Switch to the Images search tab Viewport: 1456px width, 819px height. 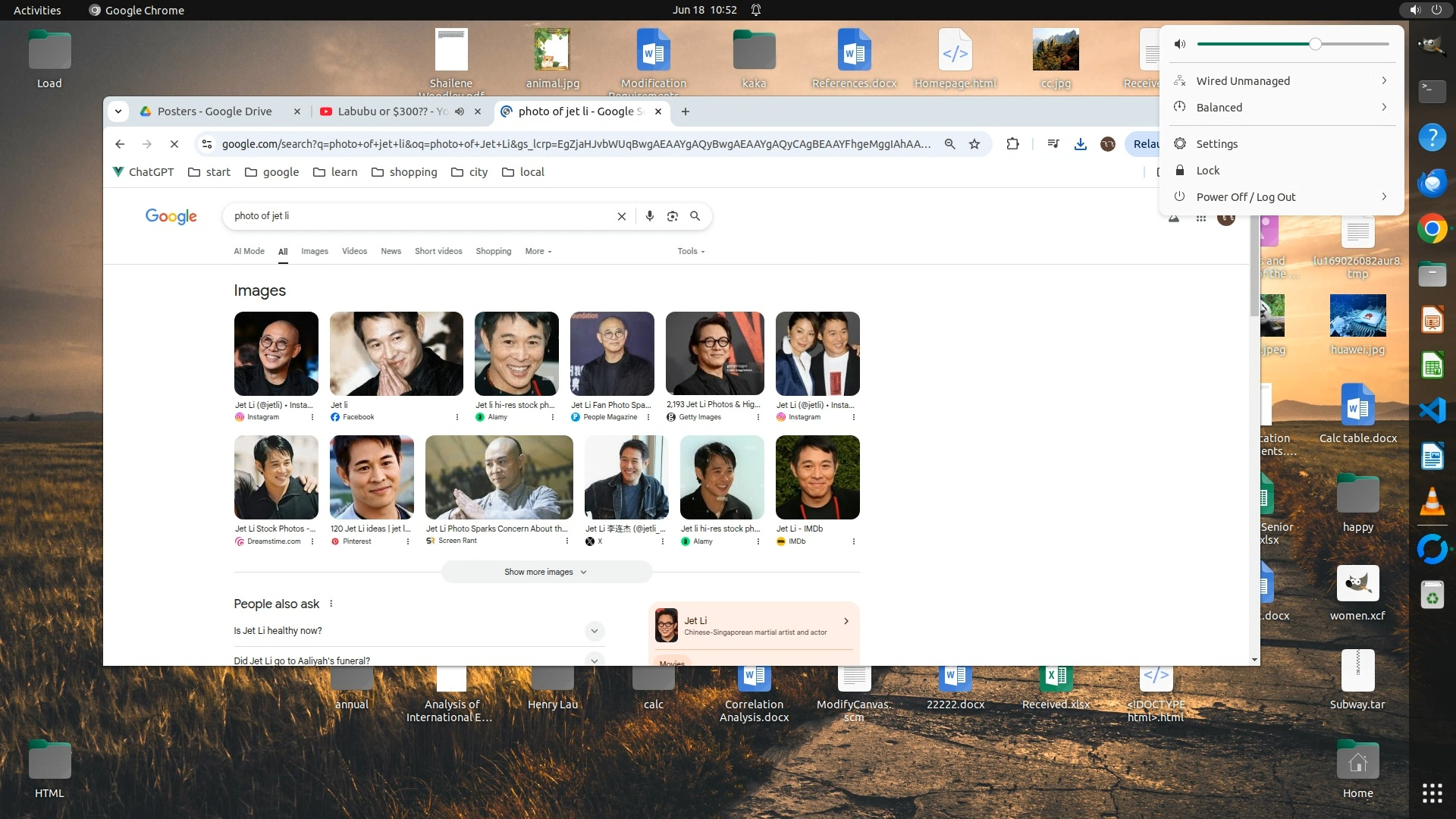point(314,251)
